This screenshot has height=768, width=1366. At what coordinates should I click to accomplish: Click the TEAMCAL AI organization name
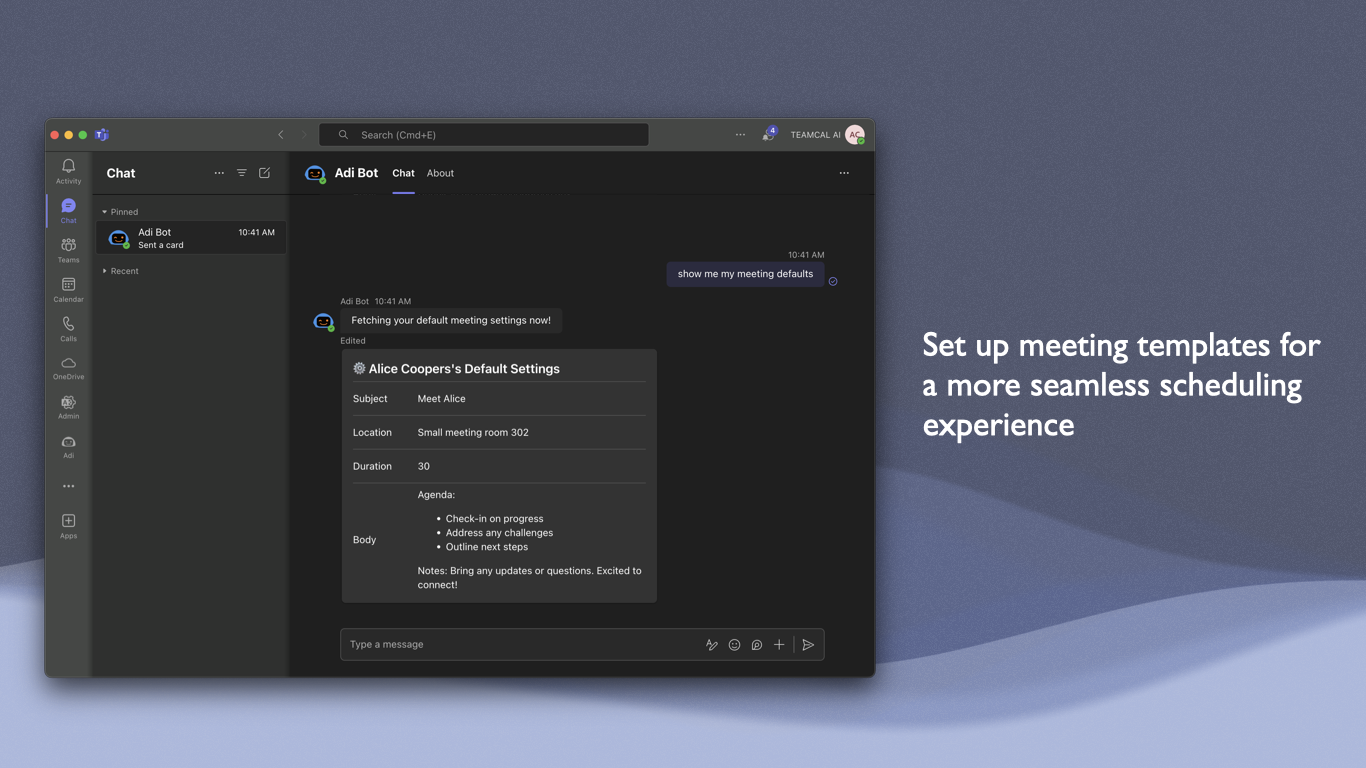tap(815, 135)
